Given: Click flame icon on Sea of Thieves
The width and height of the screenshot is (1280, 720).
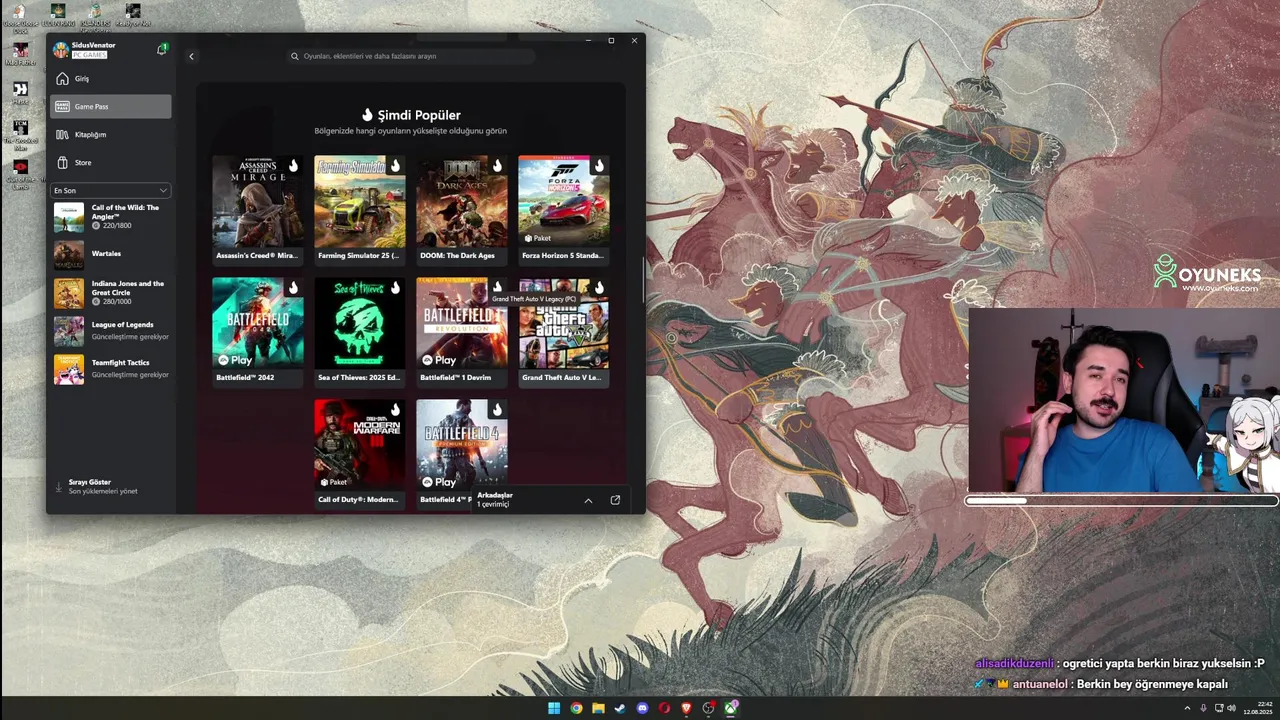Looking at the screenshot, I should (395, 288).
